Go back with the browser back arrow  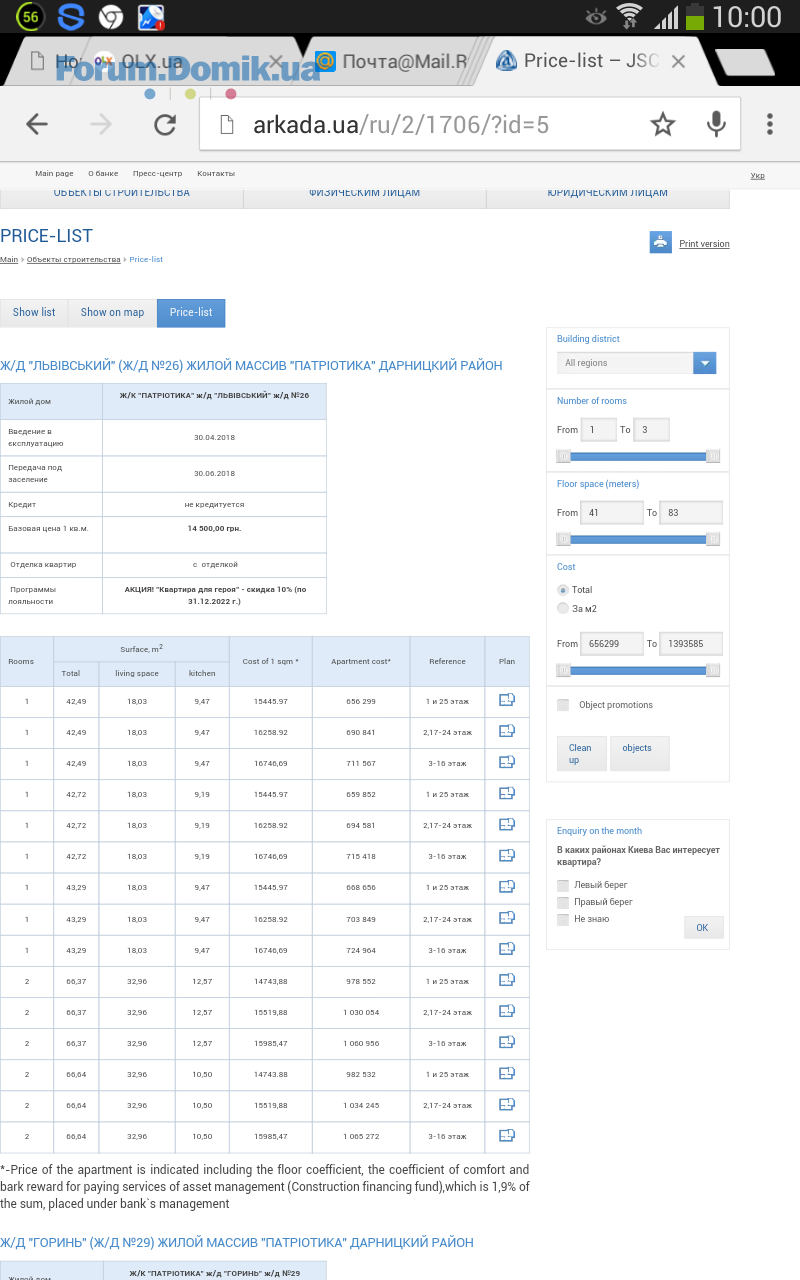(x=37, y=124)
